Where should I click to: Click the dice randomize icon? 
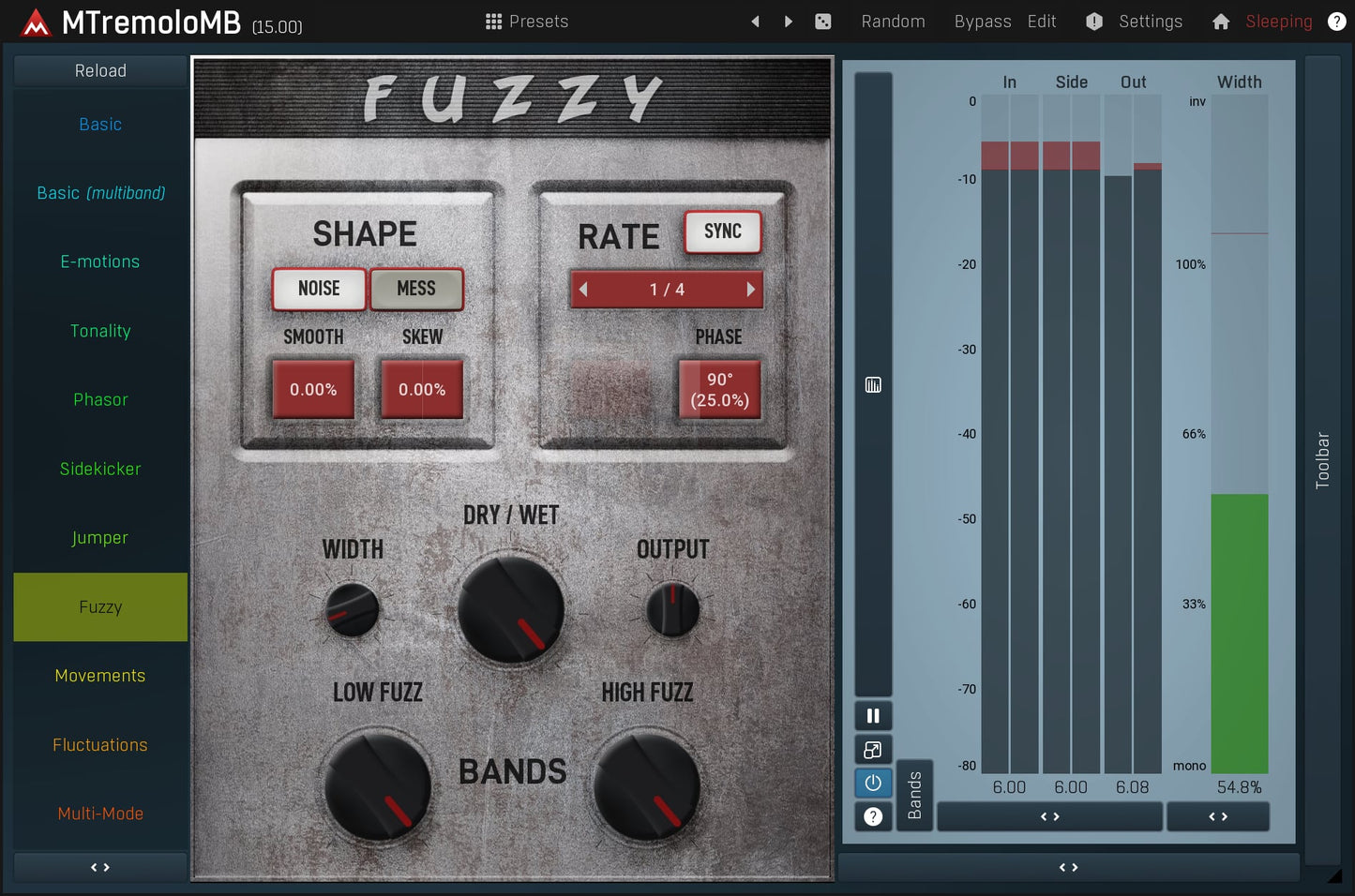(823, 22)
